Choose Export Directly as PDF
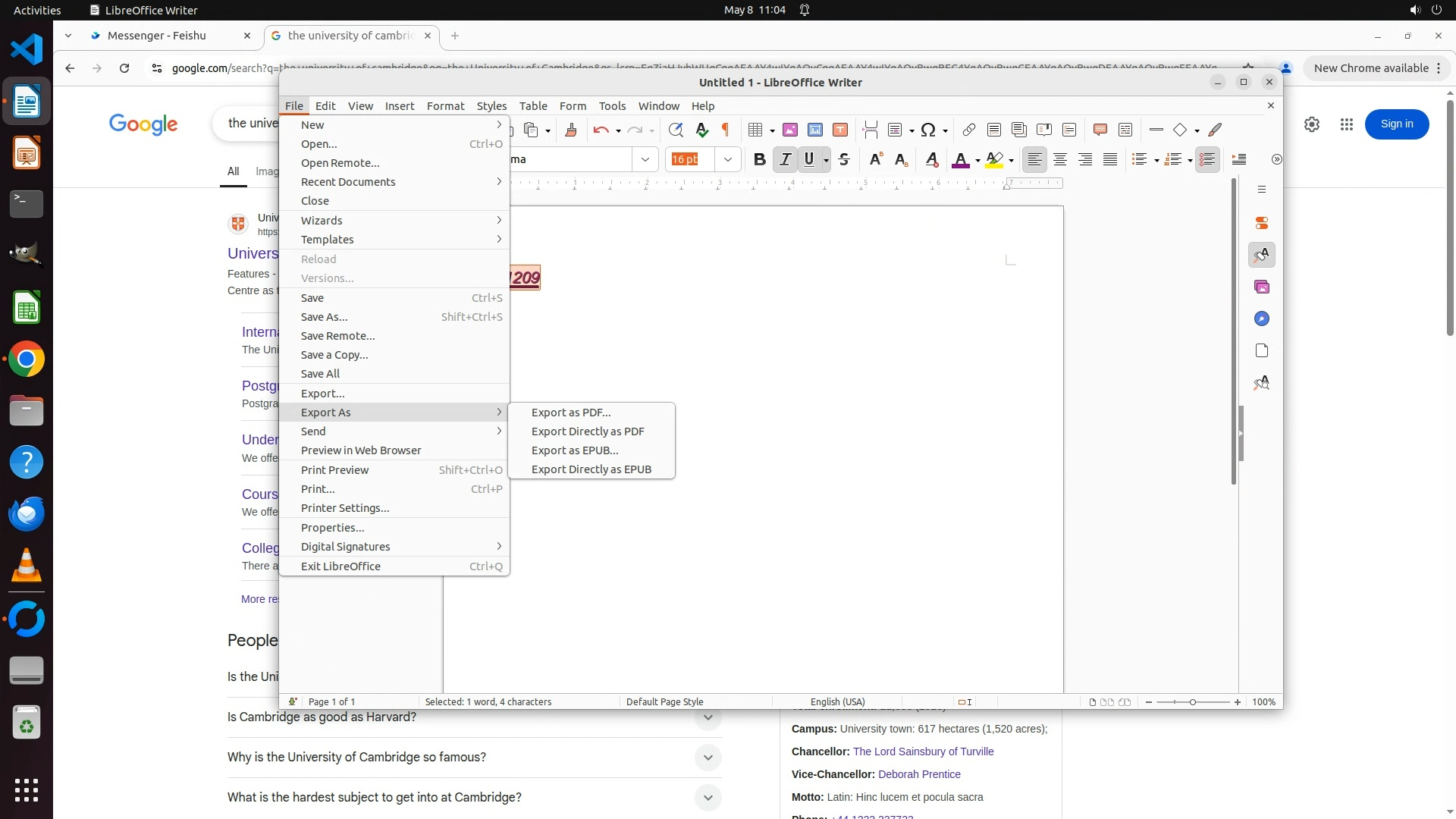 588,431
